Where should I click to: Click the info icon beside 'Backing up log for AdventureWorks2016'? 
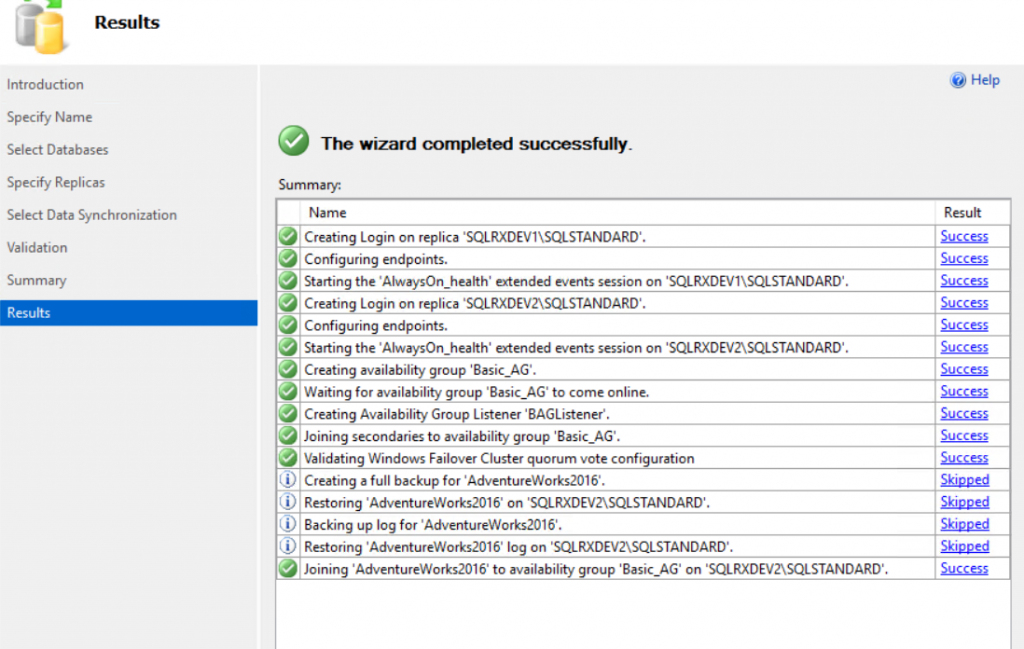click(x=290, y=524)
